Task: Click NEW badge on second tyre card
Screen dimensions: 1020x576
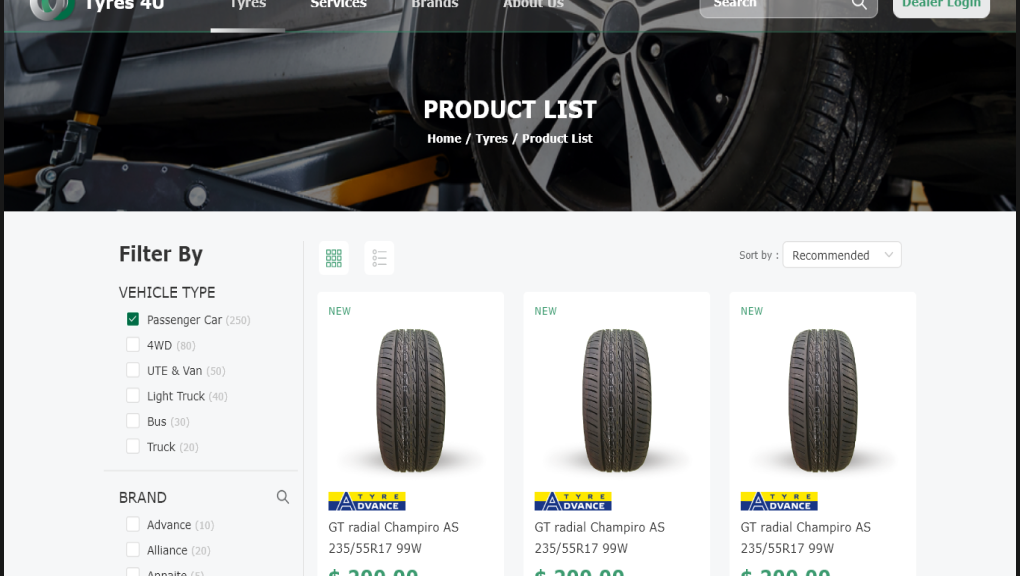Action: tap(546, 311)
